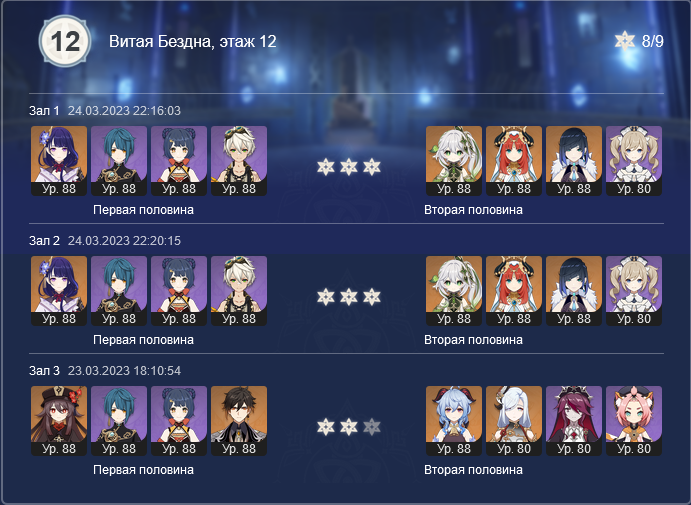Click Rosaria portrait in Зал 3
Screen dimensions: 691x505
(x=574, y=421)
